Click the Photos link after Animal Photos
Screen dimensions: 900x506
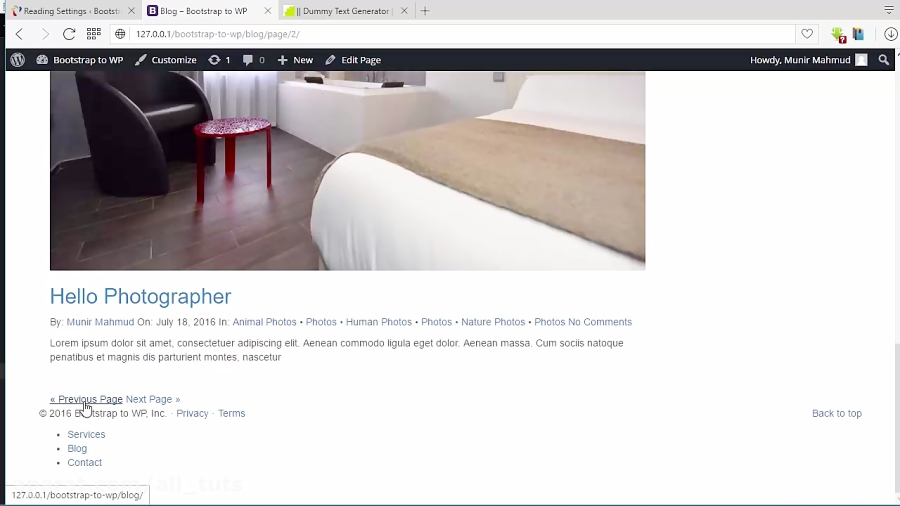pyautogui.click(x=321, y=322)
